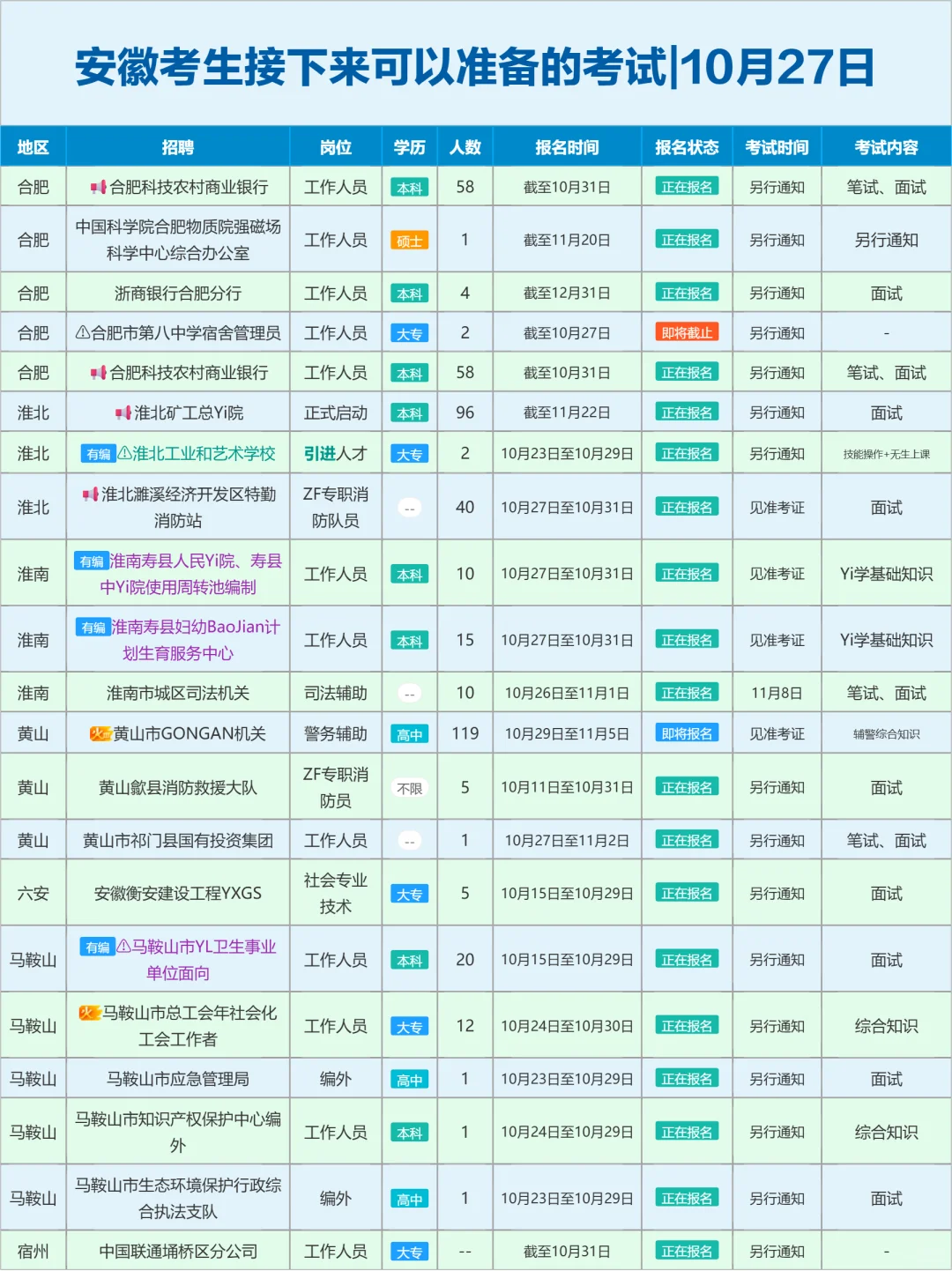Click the 即将报名 status button for 黄山市GONGAN机关
The width and height of the screenshot is (952, 1271).
click(x=687, y=732)
